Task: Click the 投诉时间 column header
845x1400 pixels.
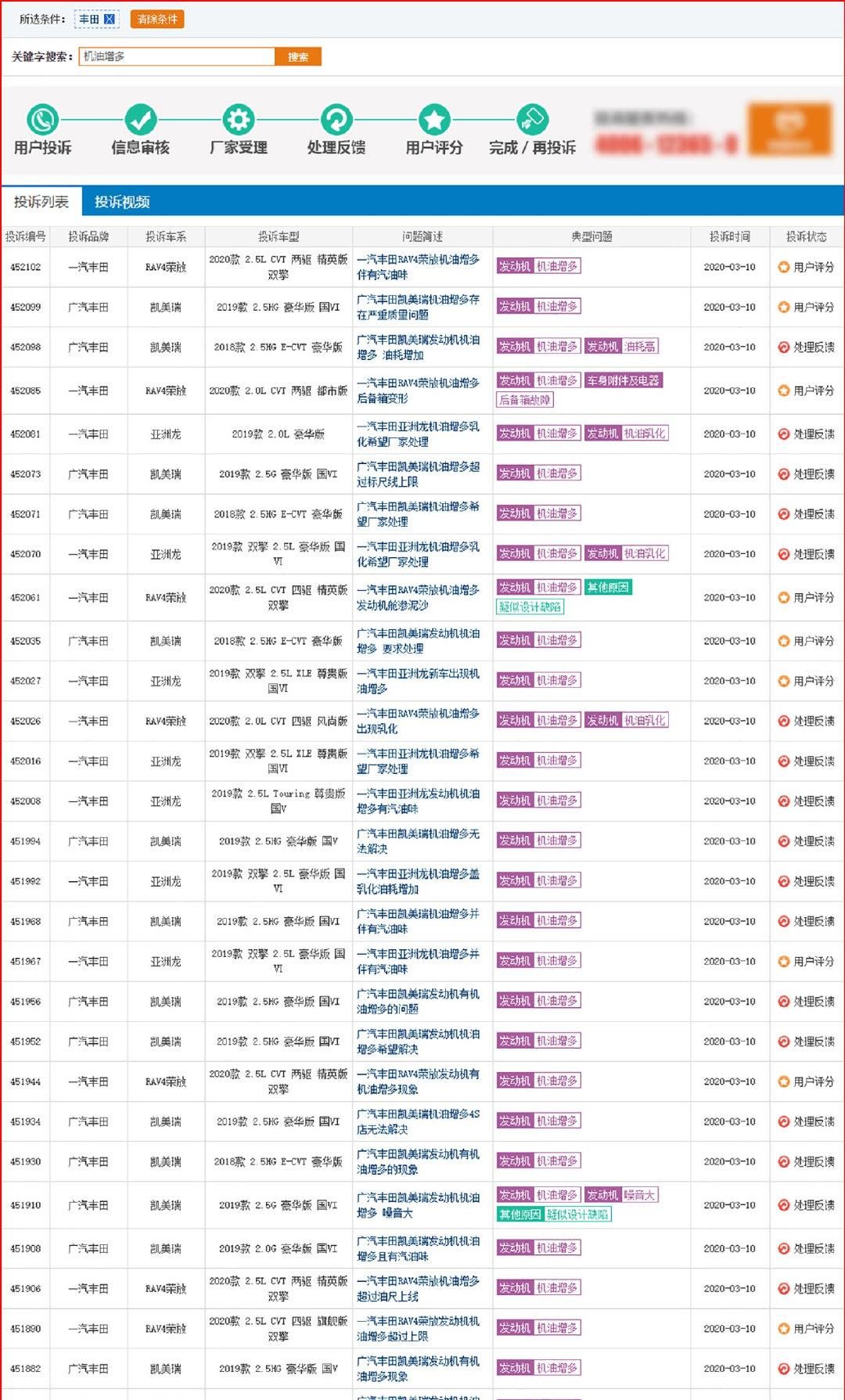Action: tap(730, 236)
